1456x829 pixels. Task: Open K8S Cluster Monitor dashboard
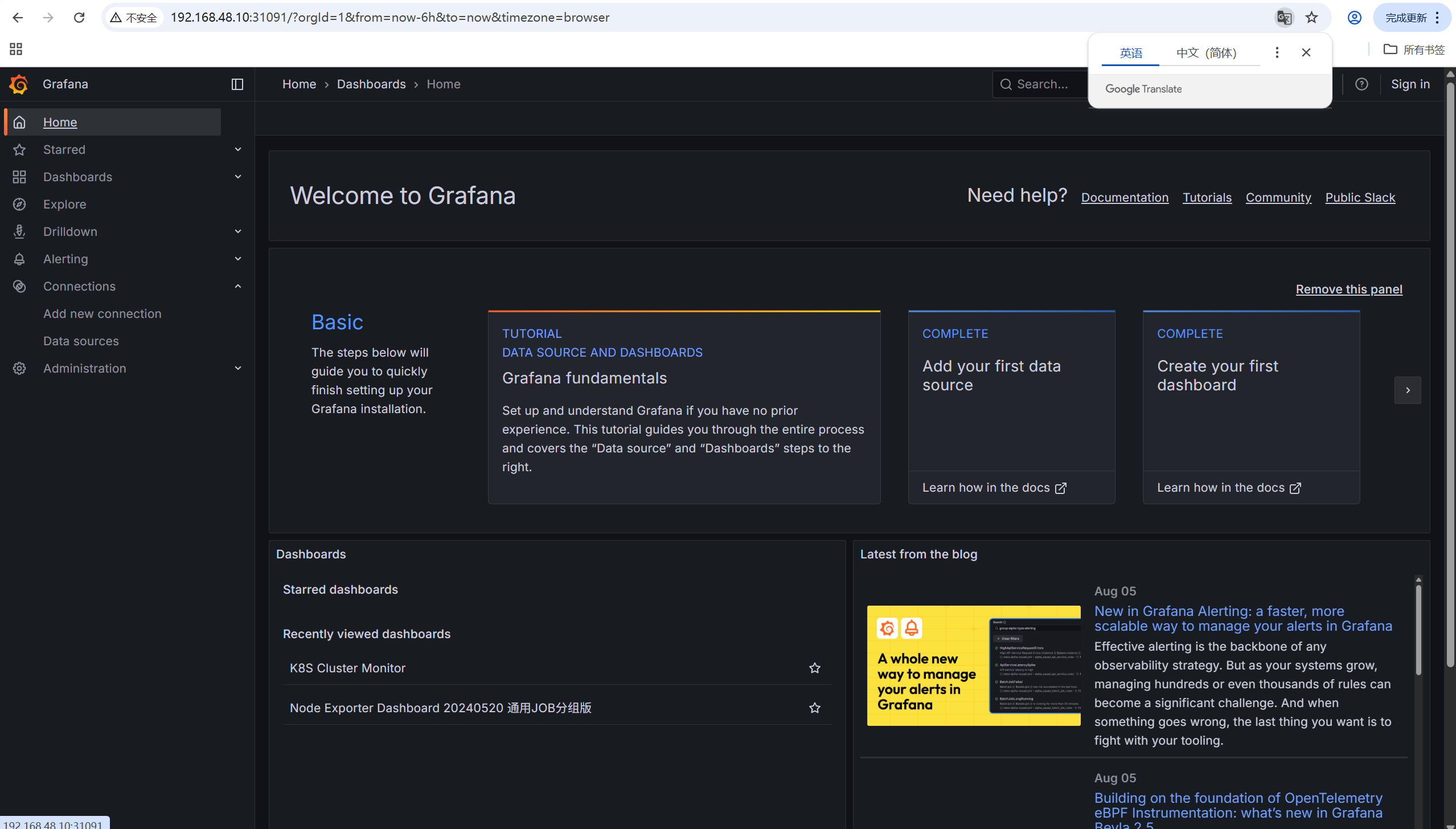coord(347,668)
